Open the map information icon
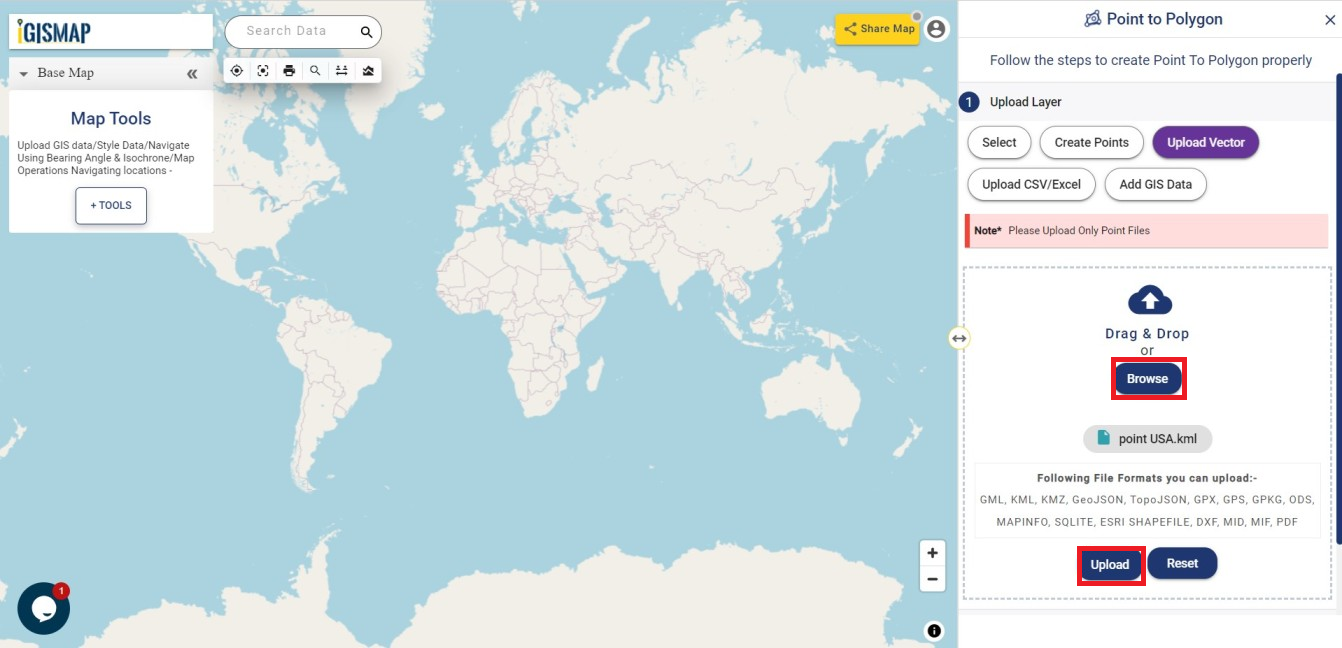This screenshot has width=1342, height=648. (x=933, y=631)
